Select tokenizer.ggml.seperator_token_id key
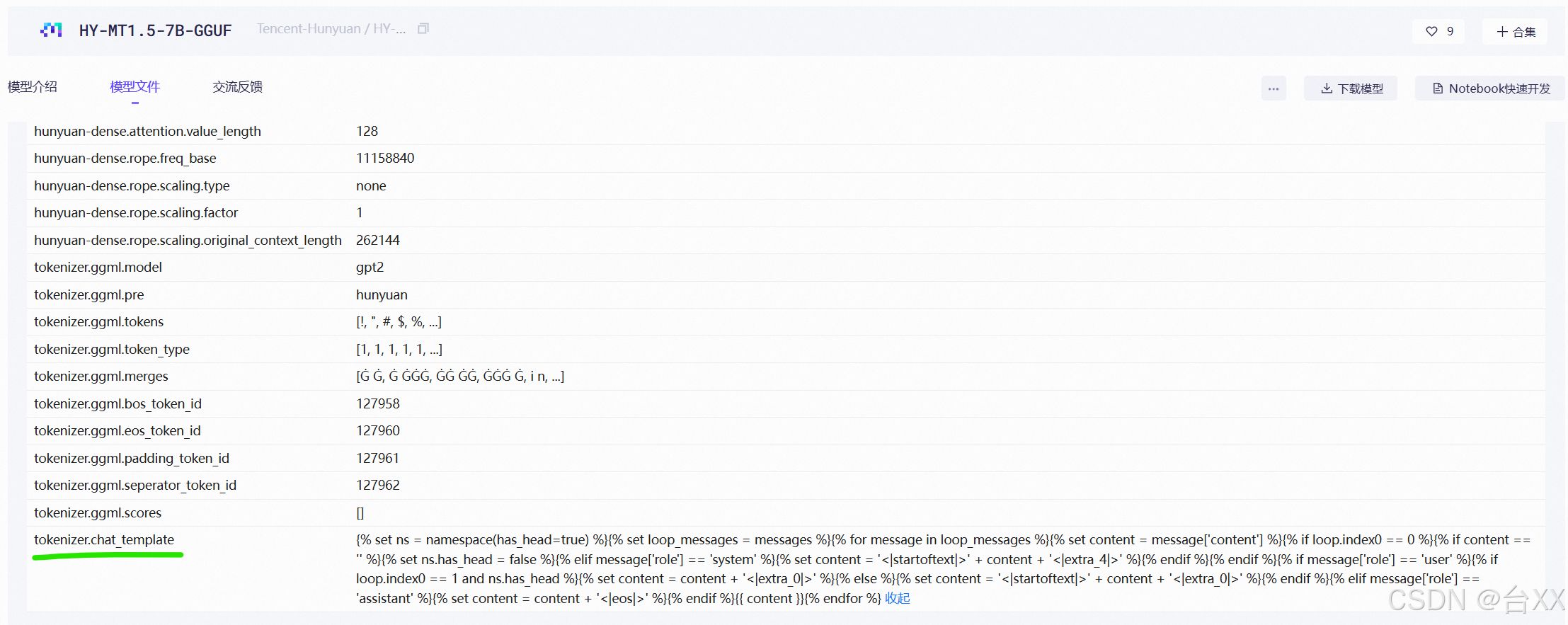The width and height of the screenshot is (1568, 625). tap(135, 485)
